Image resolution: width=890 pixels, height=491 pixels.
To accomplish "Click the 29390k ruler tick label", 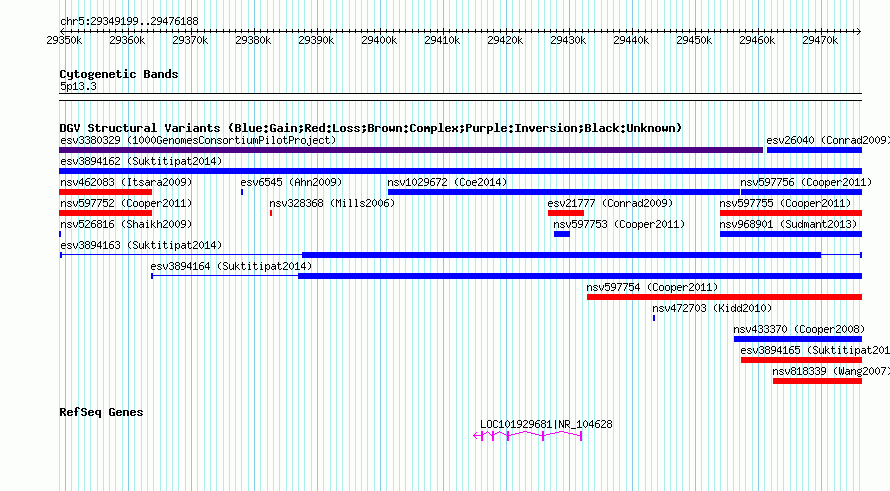I will point(316,40).
